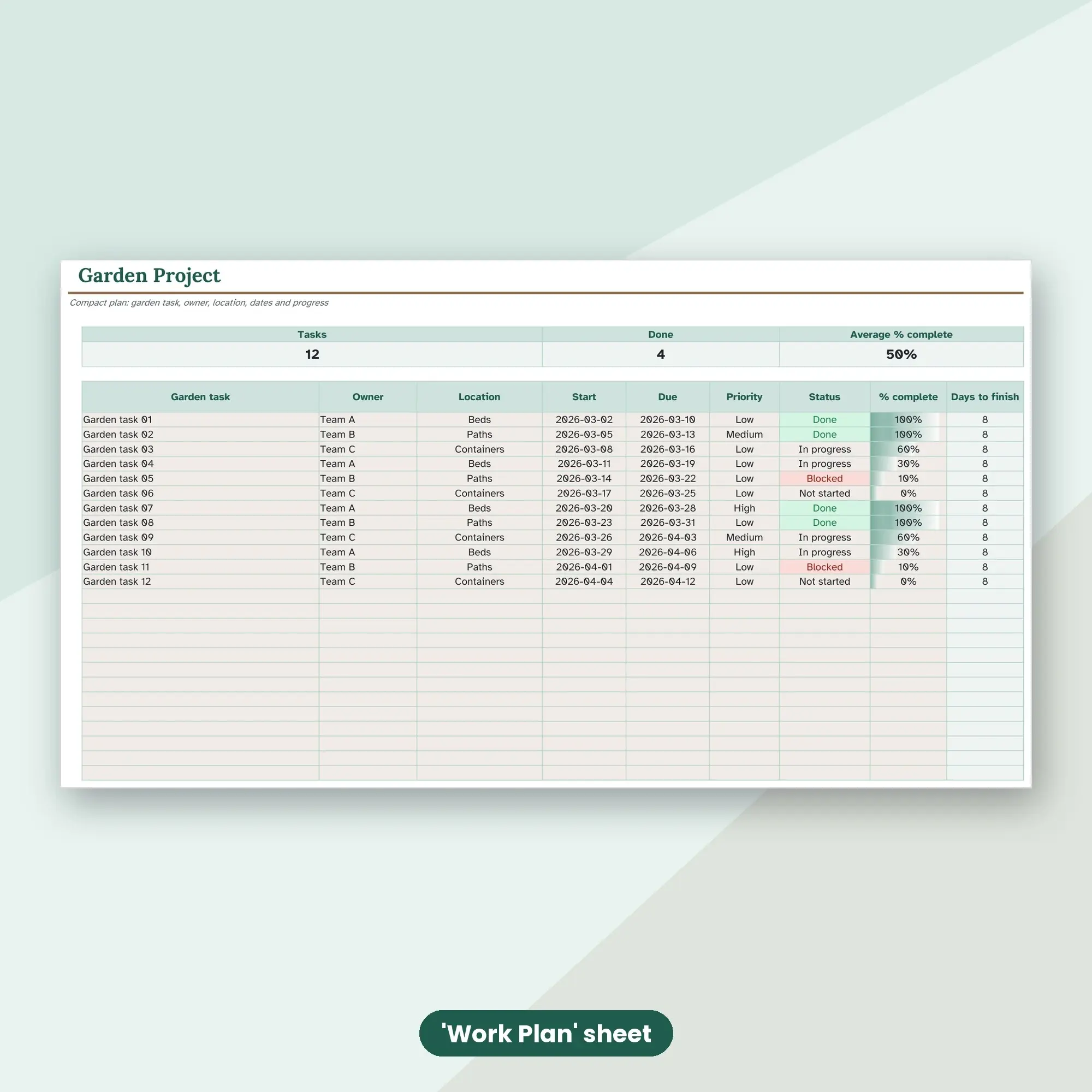Image resolution: width=1092 pixels, height=1092 pixels.
Task: Click start date 2026-04-04
Action: click(584, 581)
